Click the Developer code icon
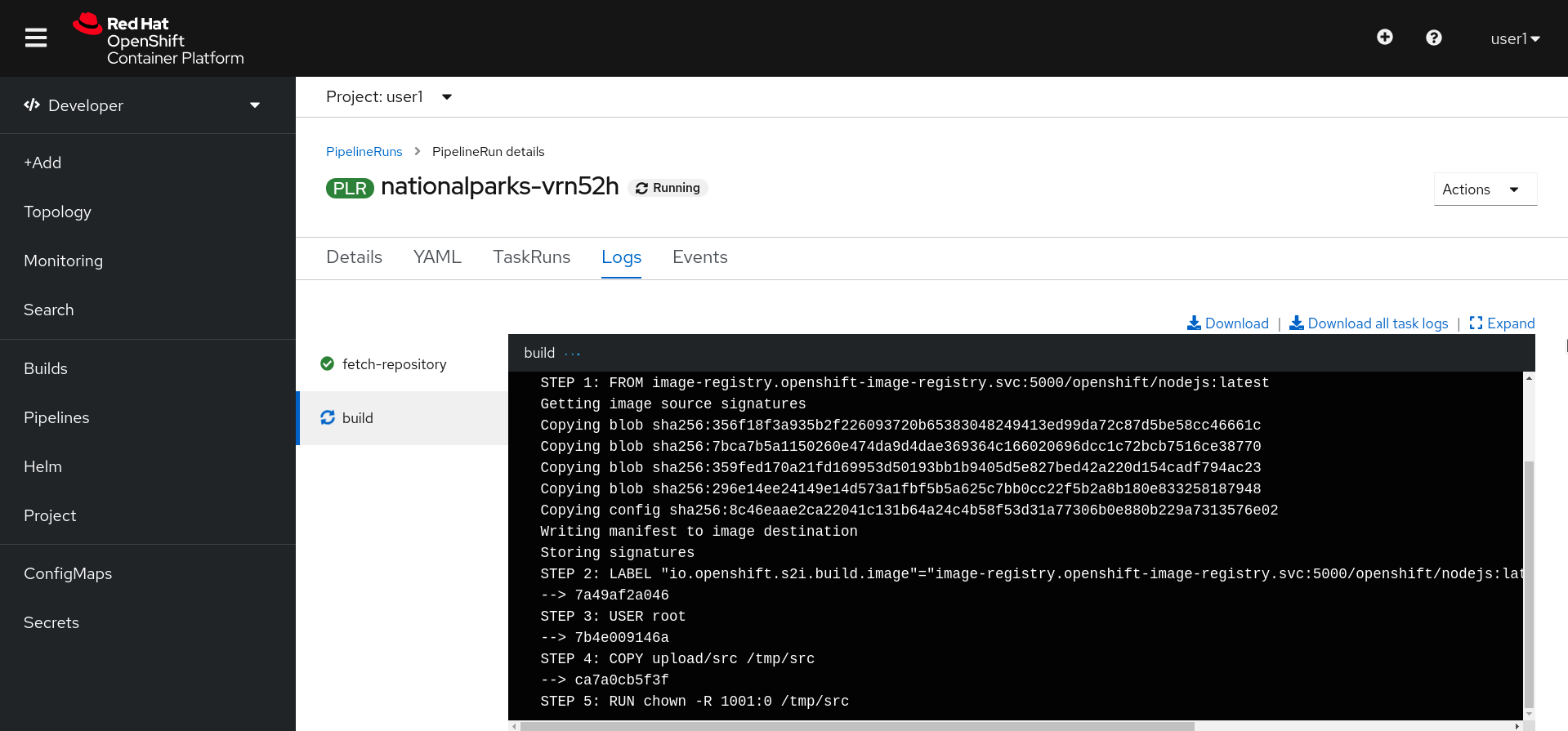Image resolution: width=1568 pixels, height=731 pixels. point(32,105)
